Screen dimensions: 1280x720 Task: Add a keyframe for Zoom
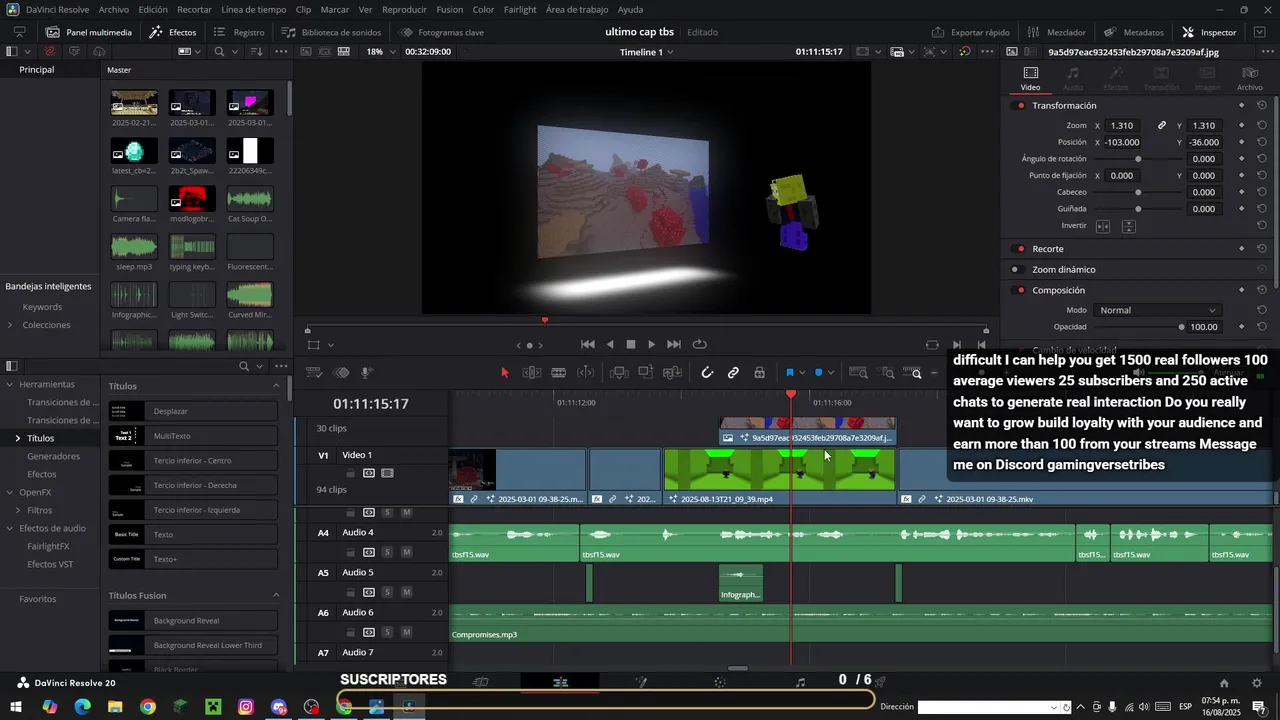tap(1242, 126)
